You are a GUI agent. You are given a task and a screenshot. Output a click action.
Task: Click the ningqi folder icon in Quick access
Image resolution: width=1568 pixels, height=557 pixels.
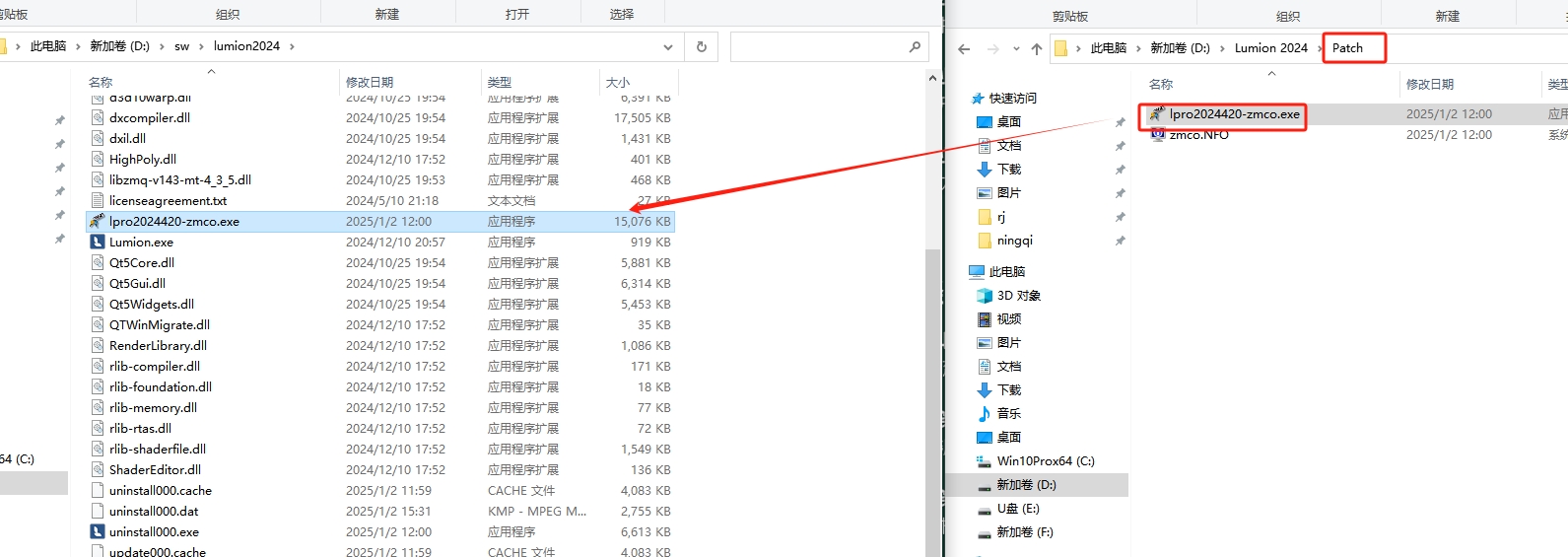984,240
